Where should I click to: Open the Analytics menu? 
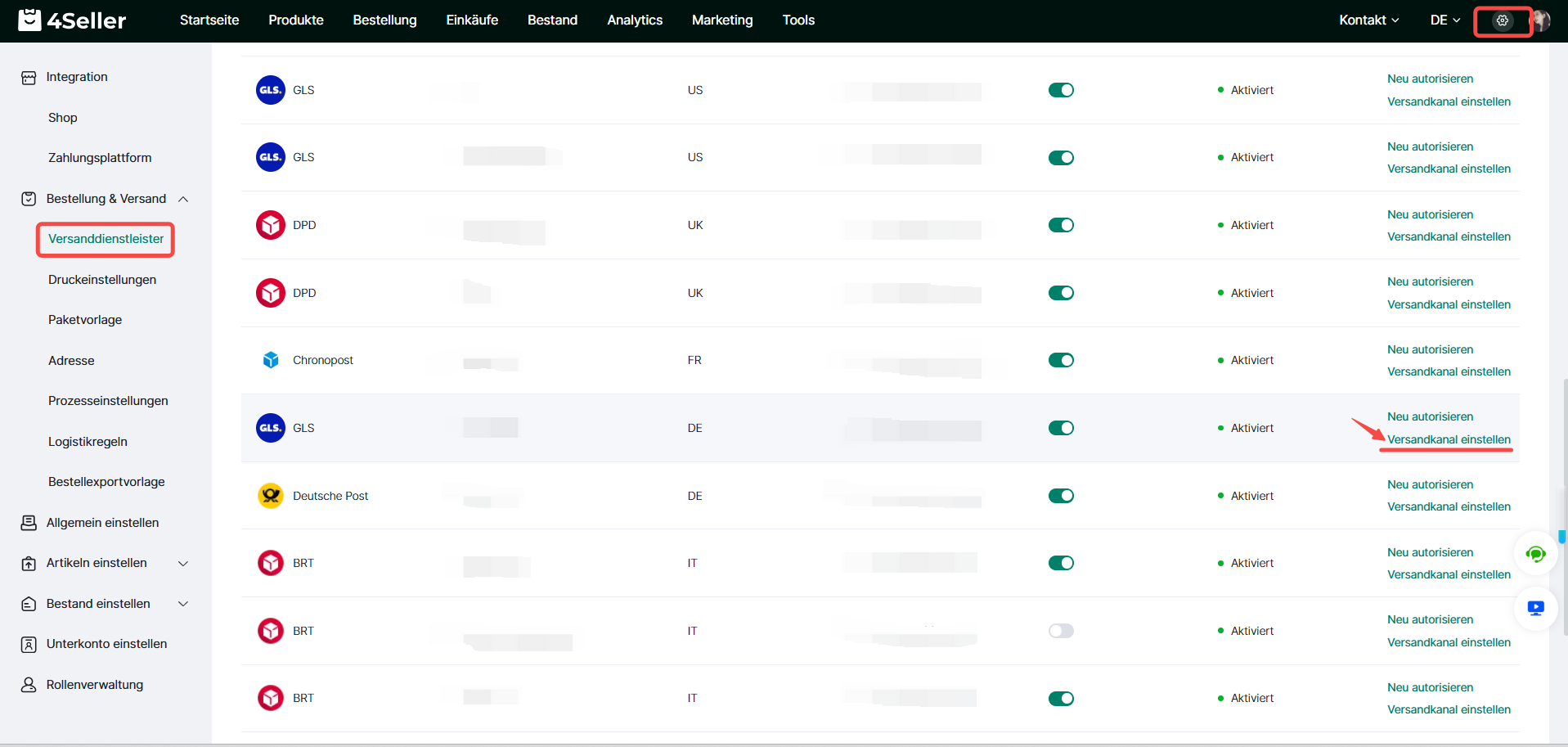click(x=634, y=20)
